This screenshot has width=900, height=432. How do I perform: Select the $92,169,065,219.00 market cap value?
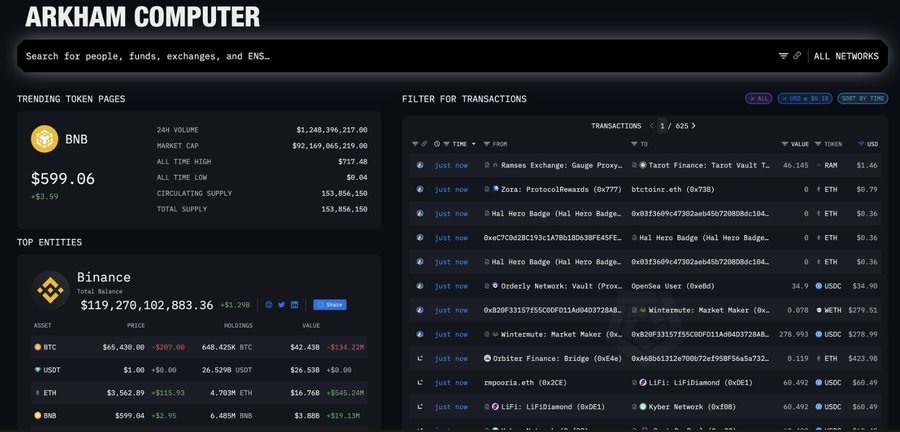point(330,146)
